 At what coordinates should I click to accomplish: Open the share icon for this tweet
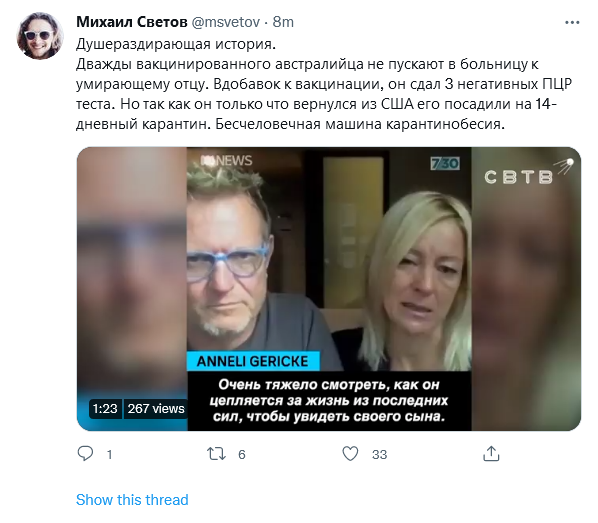[x=491, y=454]
